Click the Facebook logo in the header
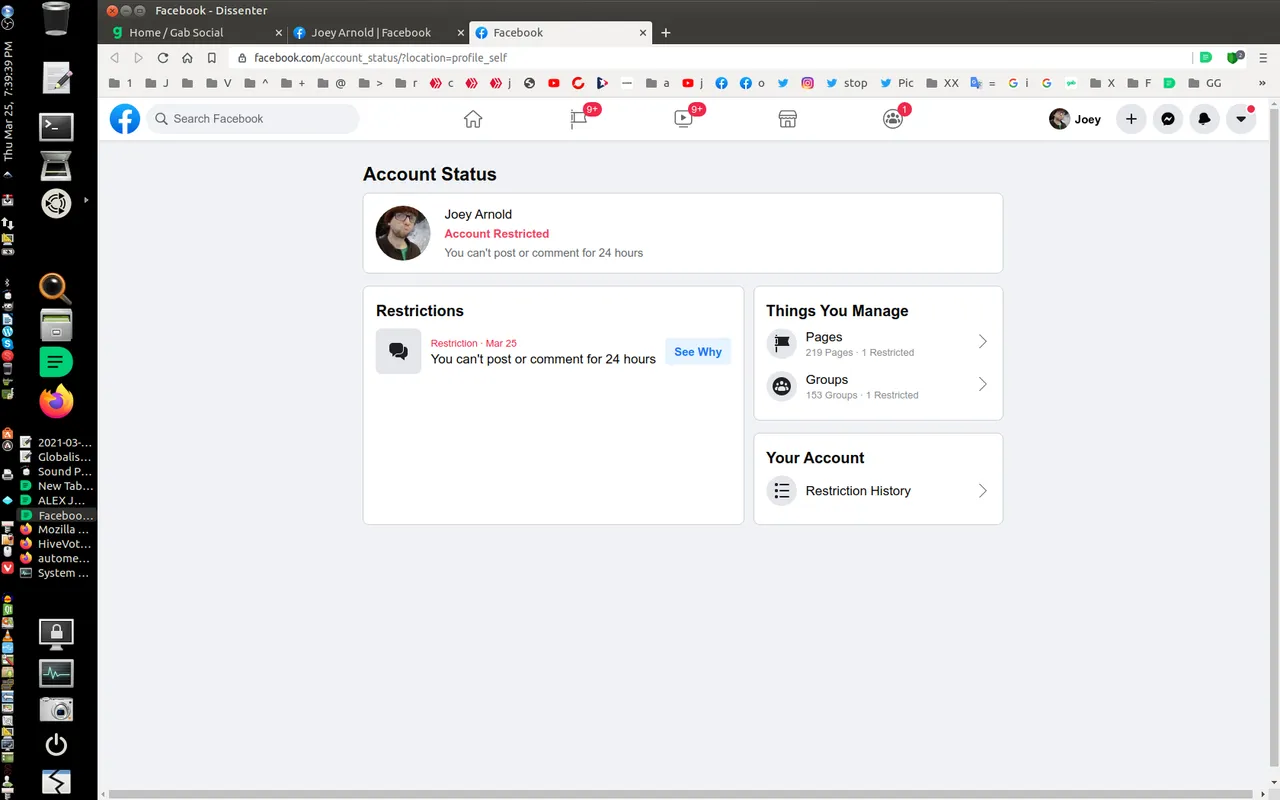The height and width of the screenshot is (800, 1280). pos(125,119)
